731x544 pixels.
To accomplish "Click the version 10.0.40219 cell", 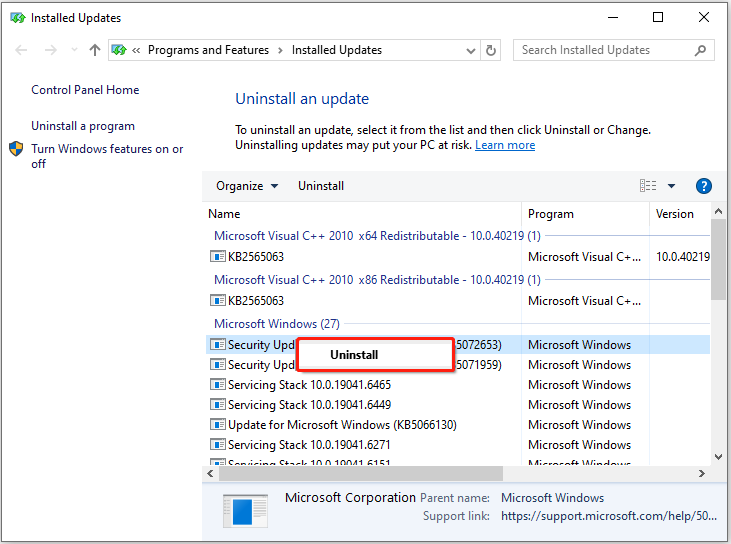I will click(683, 257).
